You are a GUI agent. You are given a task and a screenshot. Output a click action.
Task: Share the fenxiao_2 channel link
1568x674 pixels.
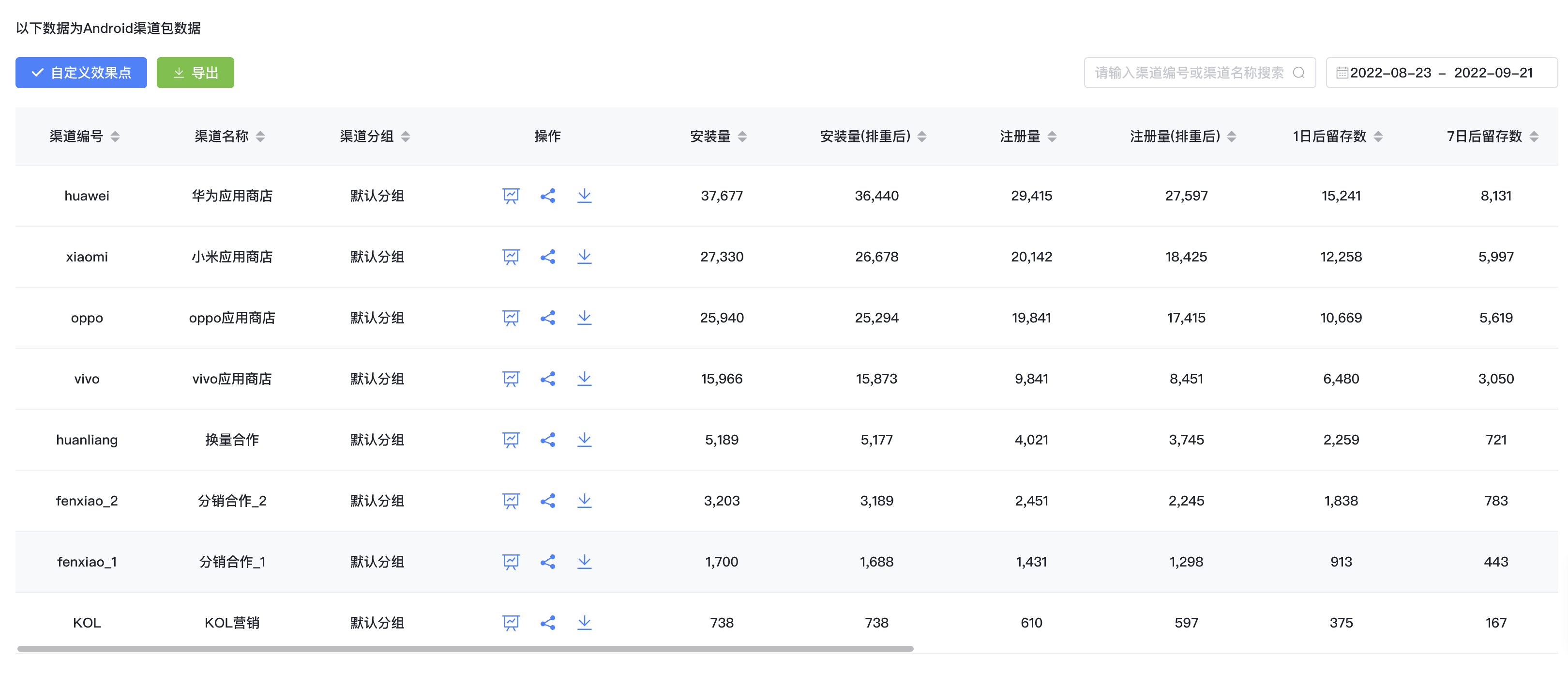click(x=548, y=501)
